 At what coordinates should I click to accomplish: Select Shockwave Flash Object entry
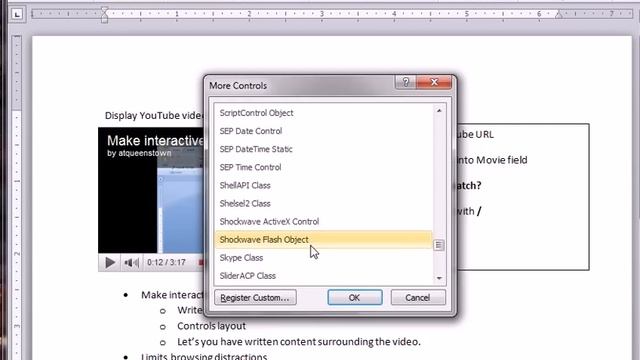323,240
